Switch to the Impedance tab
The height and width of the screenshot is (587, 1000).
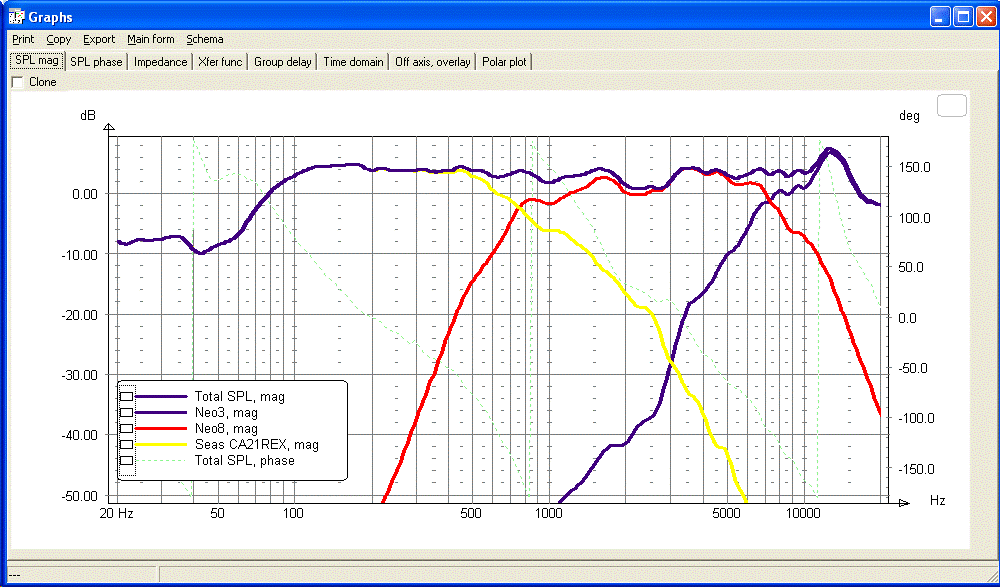[161, 62]
